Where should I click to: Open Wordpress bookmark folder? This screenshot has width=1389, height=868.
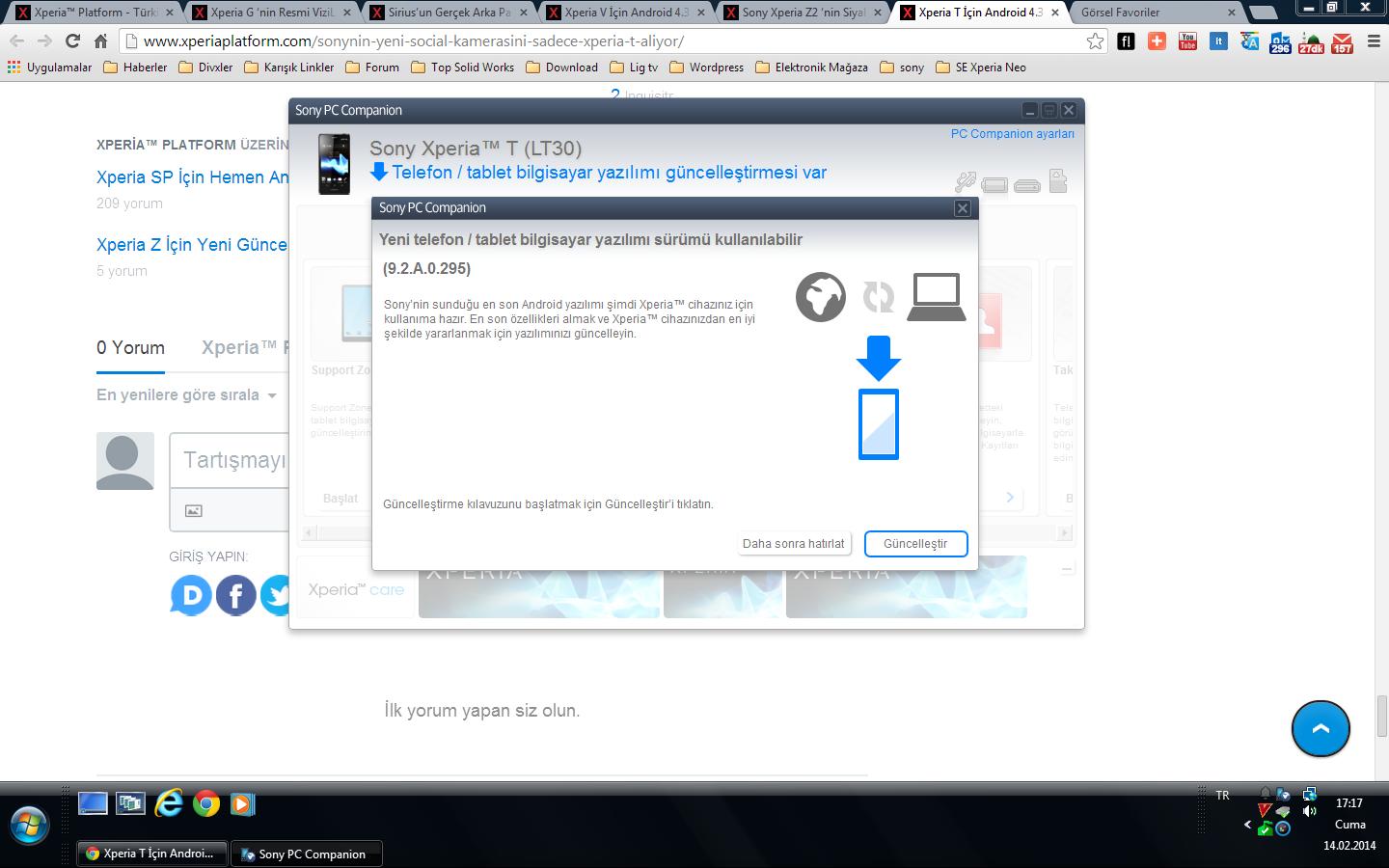click(x=706, y=68)
